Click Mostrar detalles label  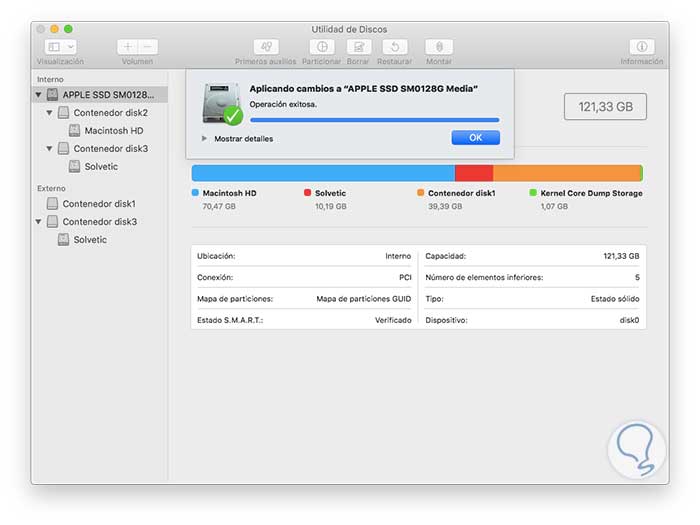[x=244, y=139]
